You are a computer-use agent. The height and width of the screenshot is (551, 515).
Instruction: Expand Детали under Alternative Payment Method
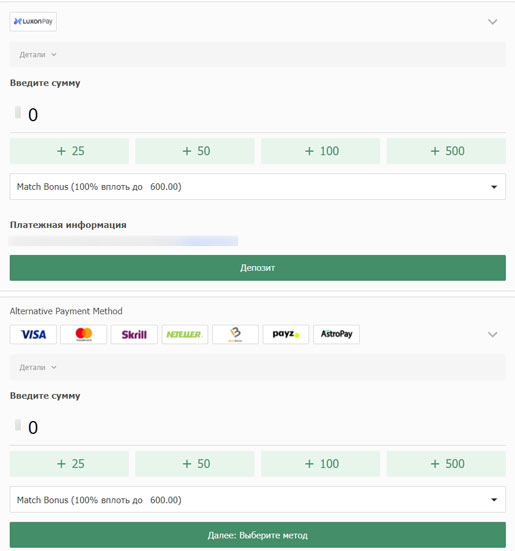pos(38,367)
